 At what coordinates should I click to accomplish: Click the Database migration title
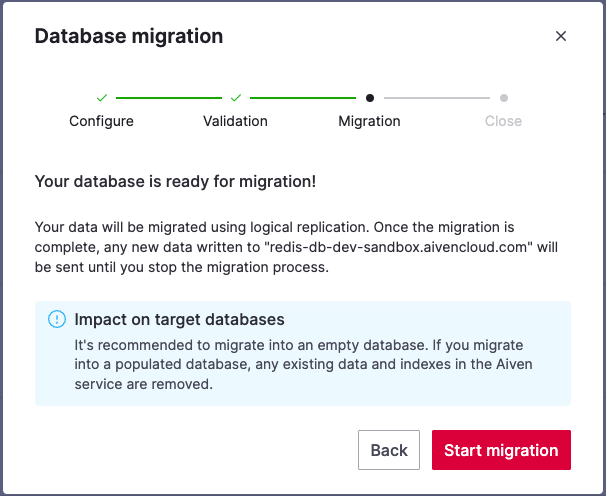coord(129,37)
